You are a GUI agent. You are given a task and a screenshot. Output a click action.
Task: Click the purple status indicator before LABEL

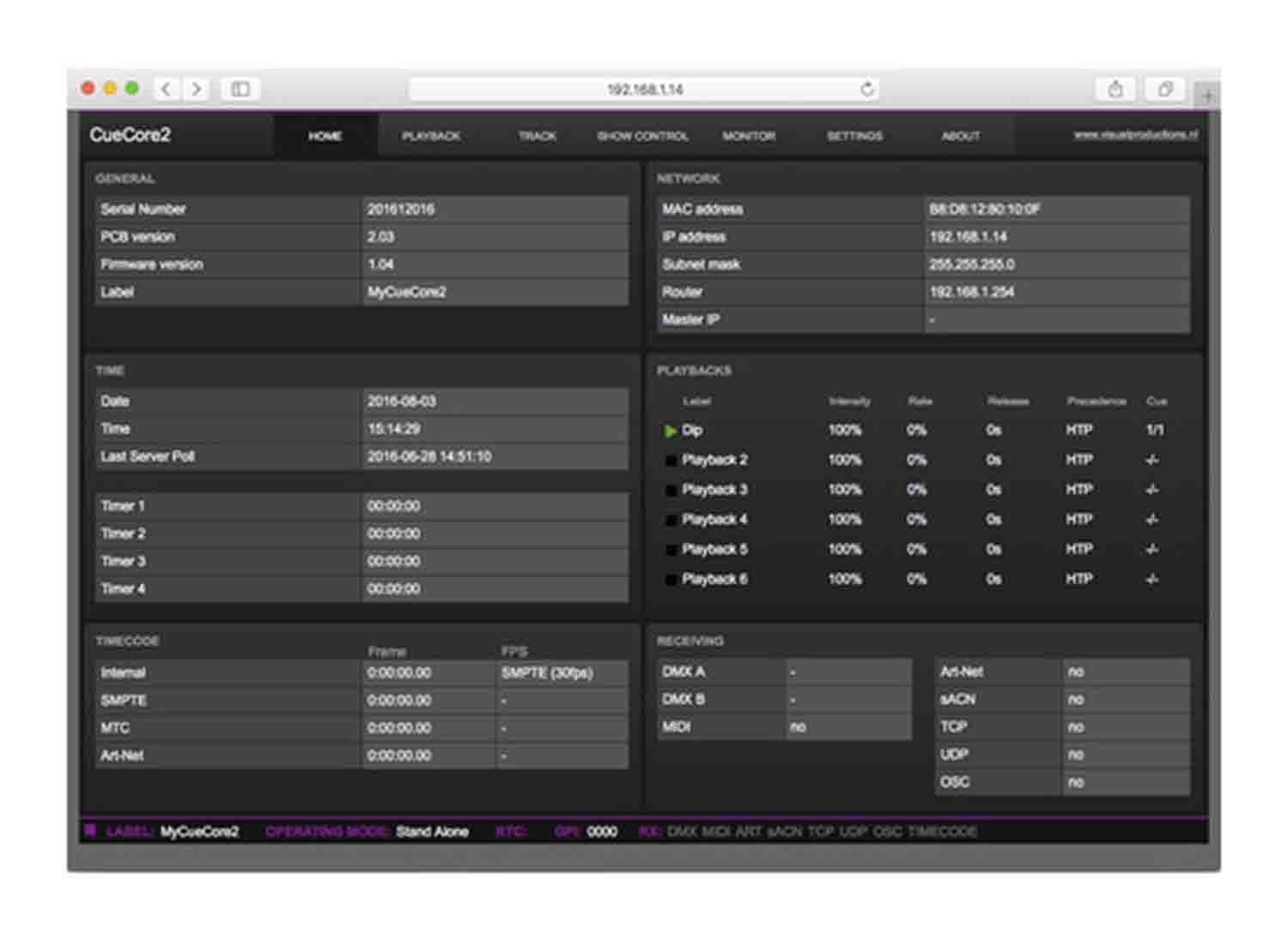[x=90, y=830]
